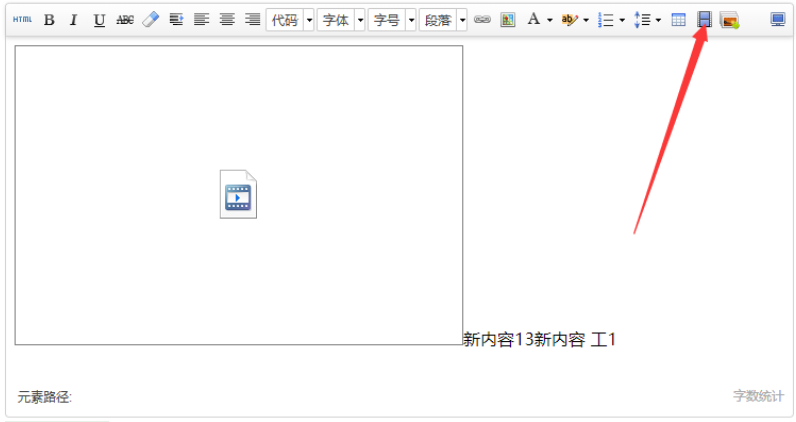Align text to the left

coord(202,20)
